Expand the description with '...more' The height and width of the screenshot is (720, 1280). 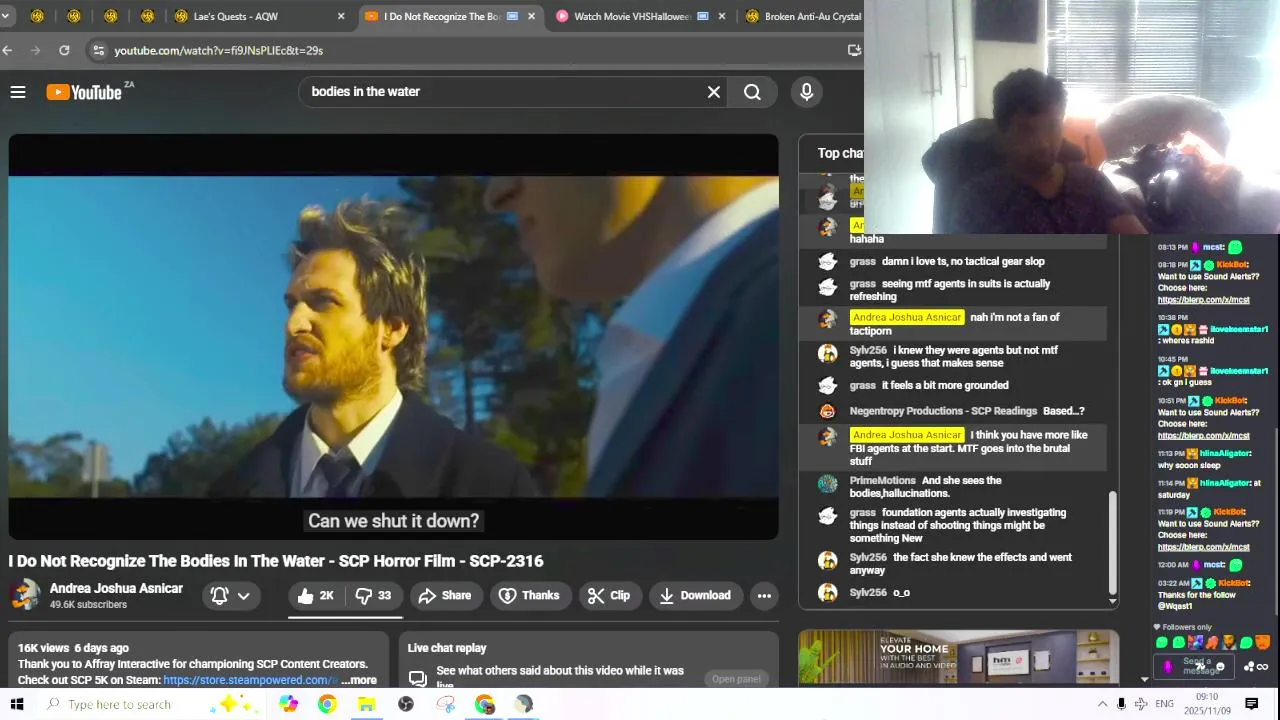click(359, 680)
